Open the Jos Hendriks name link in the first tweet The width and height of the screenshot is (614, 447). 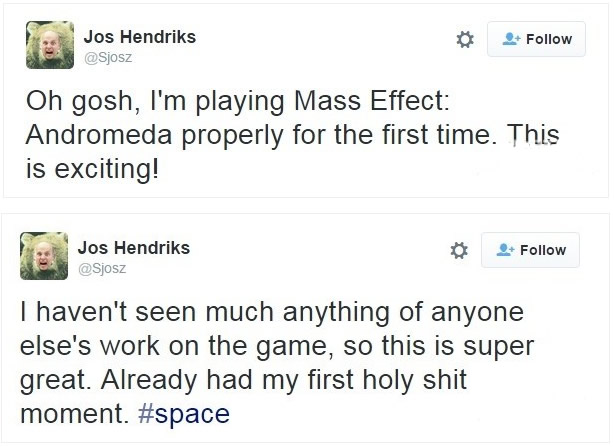click(139, 36)
